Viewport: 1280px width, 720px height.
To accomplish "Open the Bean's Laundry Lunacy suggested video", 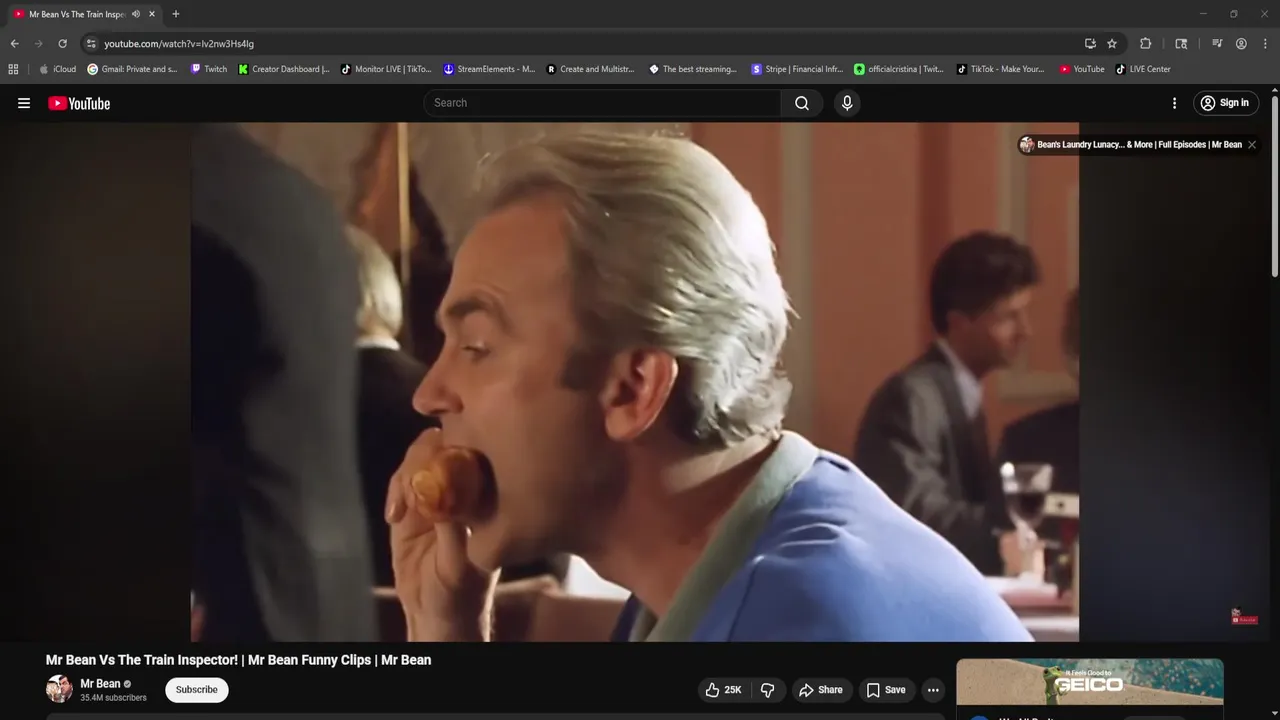I will point(1130,145).
